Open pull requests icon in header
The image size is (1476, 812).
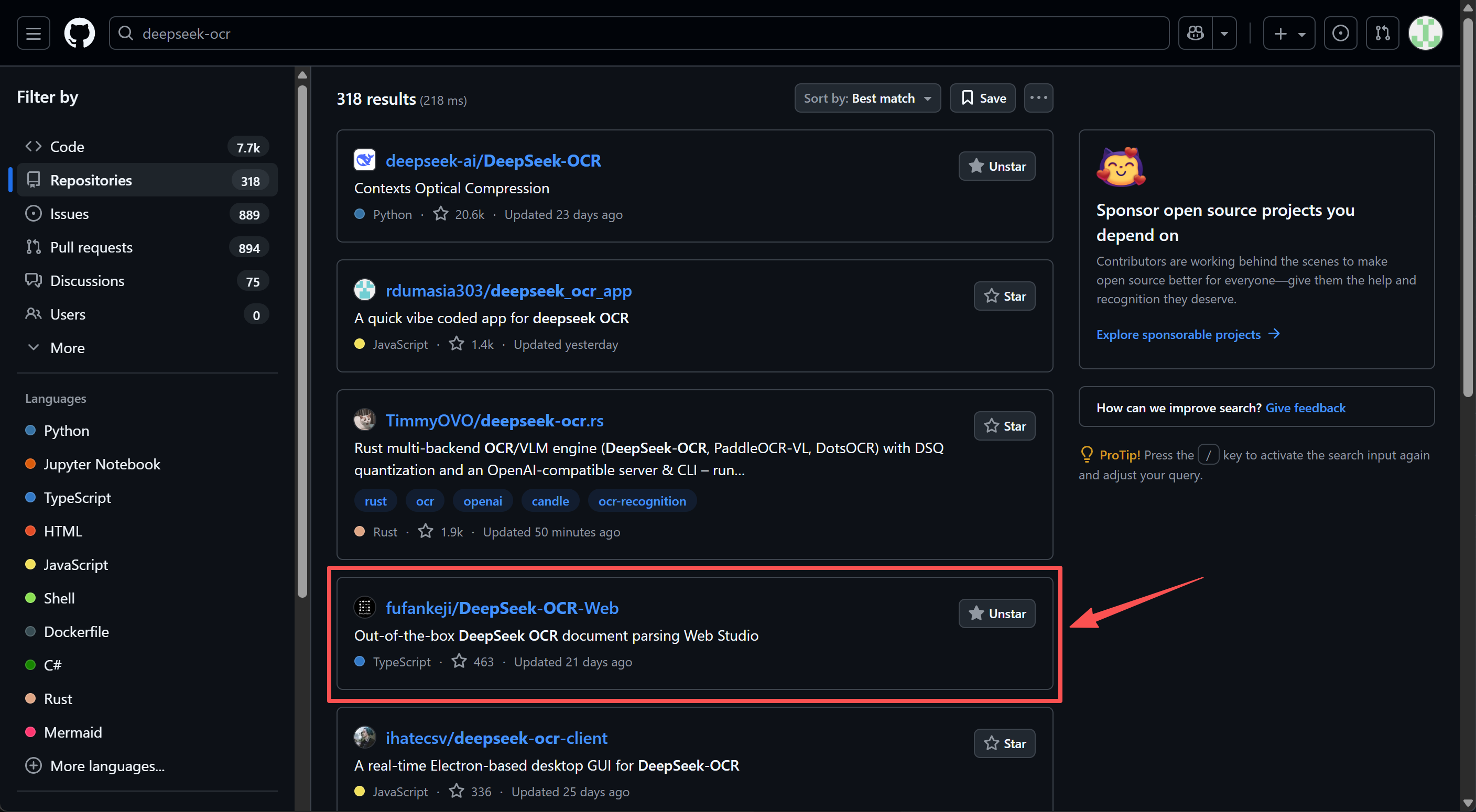(1382, 33)
